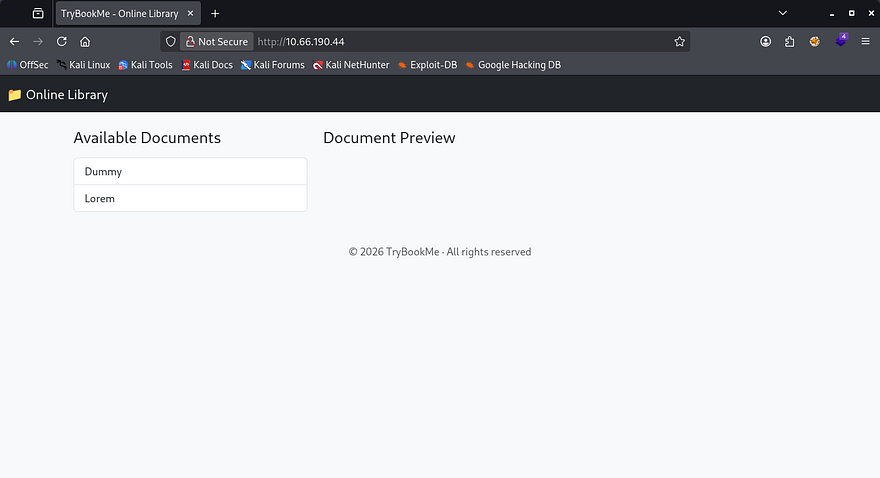
Task: Open the extensions puzzle icon
Action: (790, 42)
